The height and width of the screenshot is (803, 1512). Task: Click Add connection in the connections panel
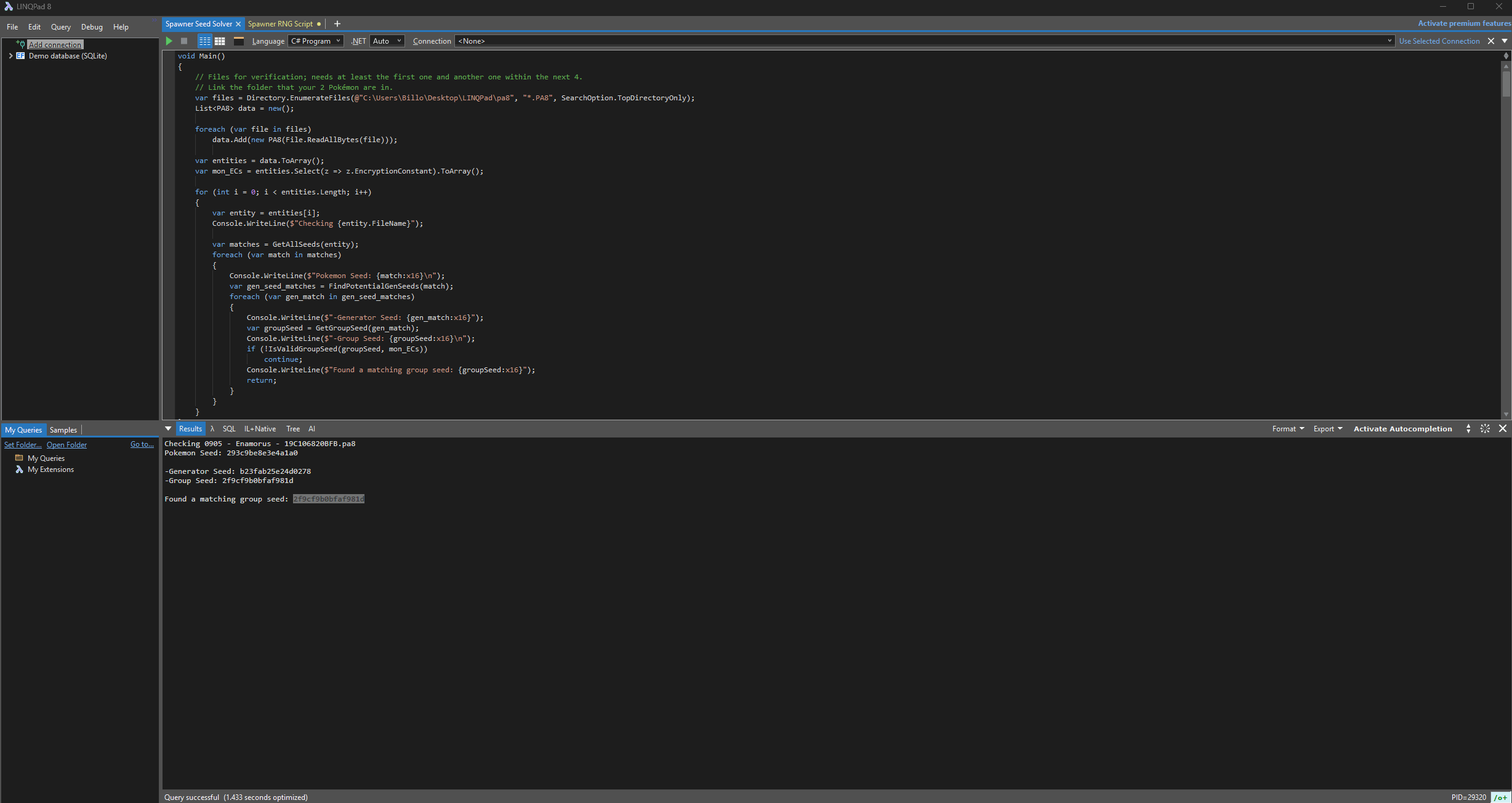point(55,45)
